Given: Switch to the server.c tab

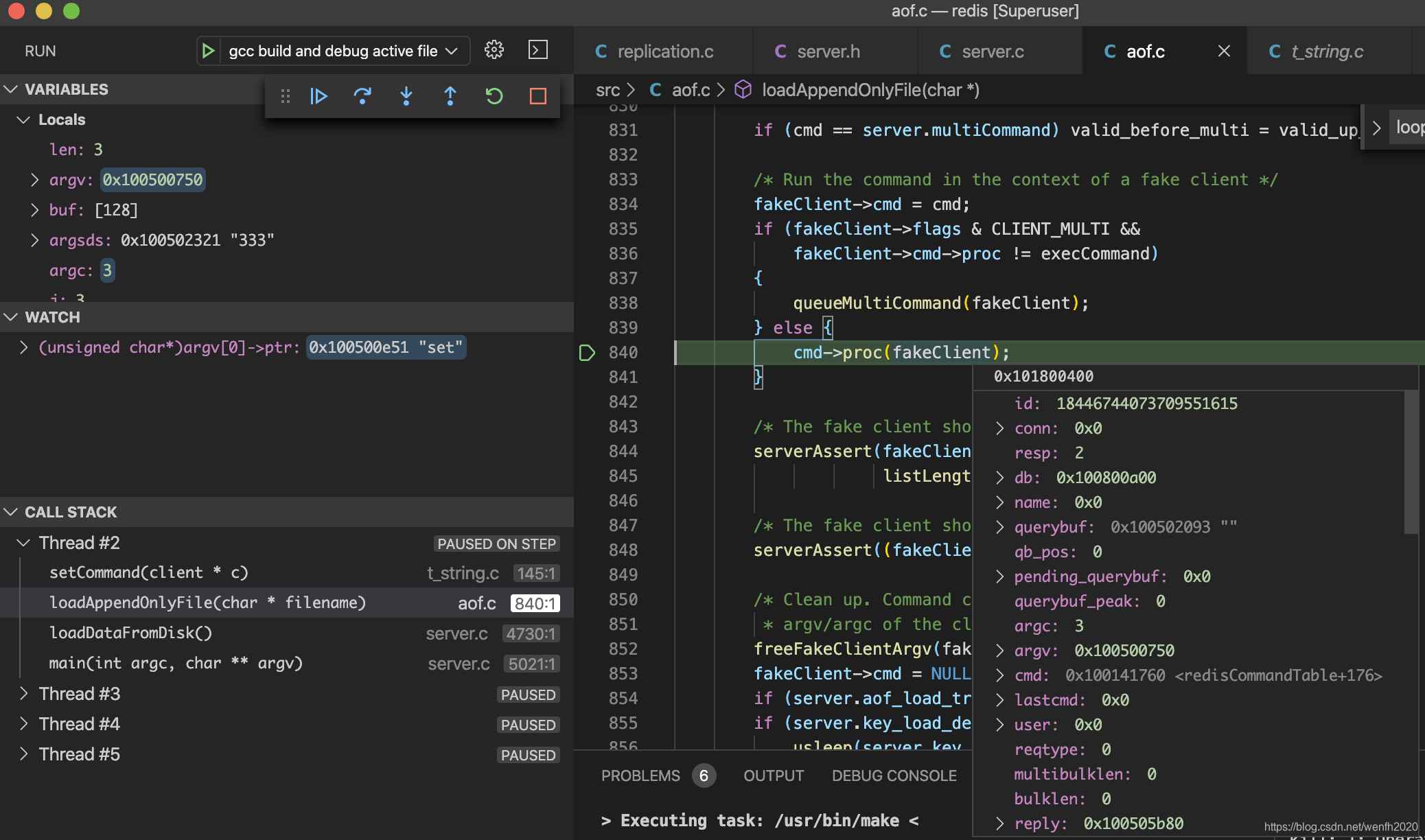Looking at the screenshot, I should pos(1000,51).
